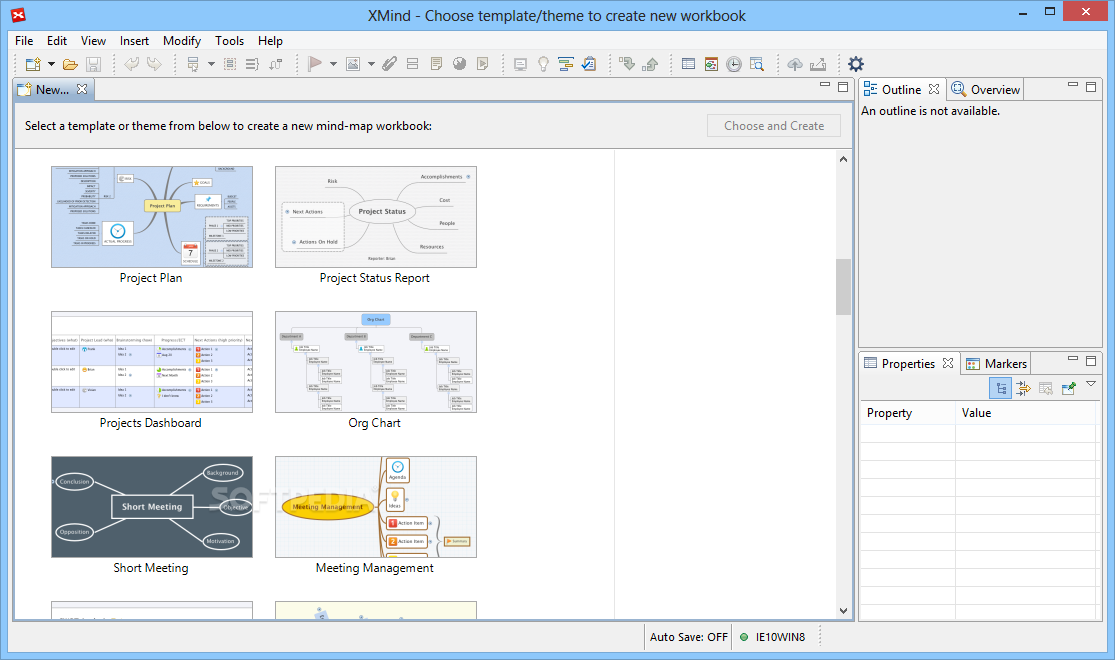Click the Label toolbar icon
This screenshot has height=660, width=1115.
412,64
